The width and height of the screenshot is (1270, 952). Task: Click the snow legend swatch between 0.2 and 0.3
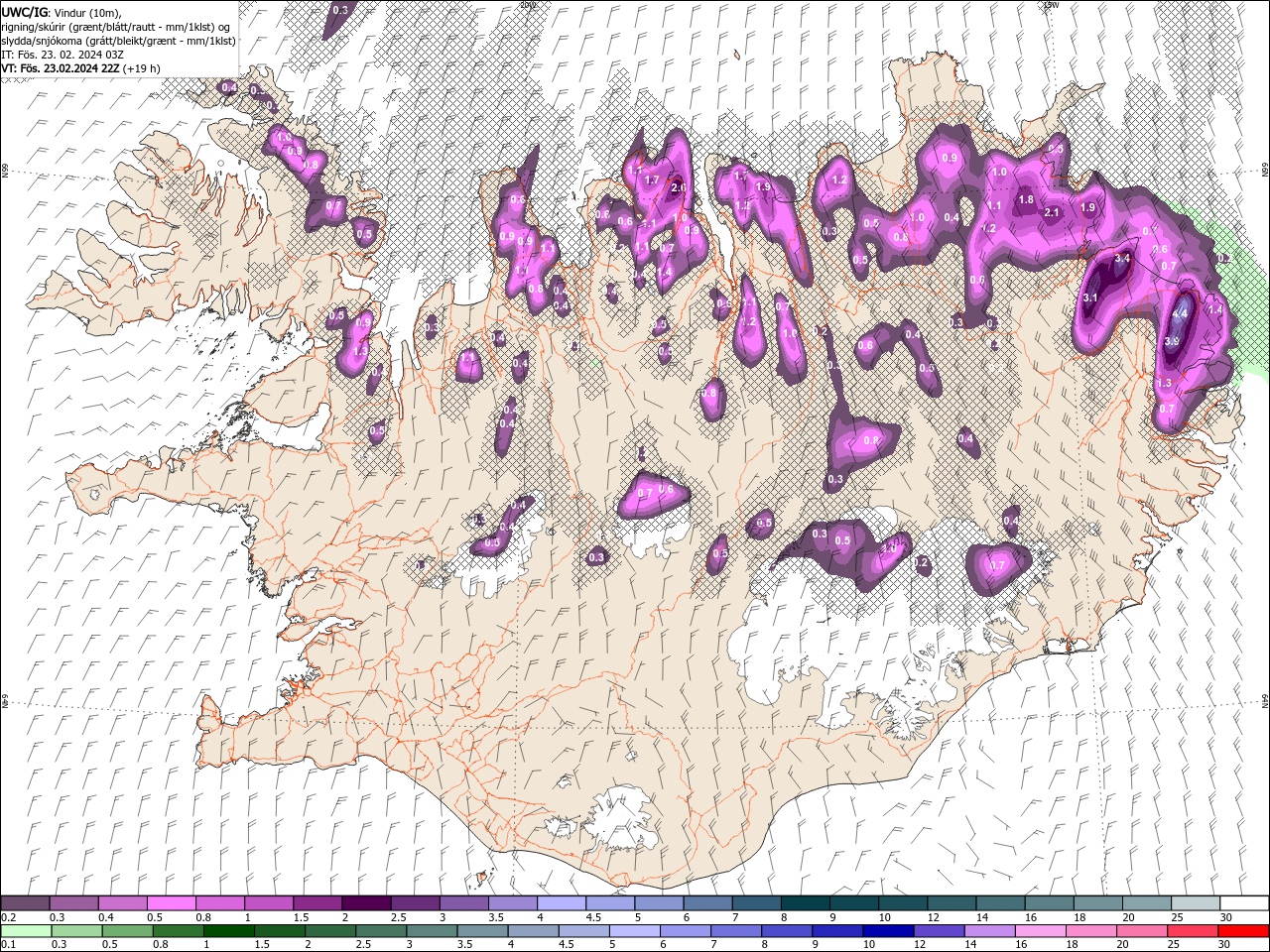click(25, 903)
